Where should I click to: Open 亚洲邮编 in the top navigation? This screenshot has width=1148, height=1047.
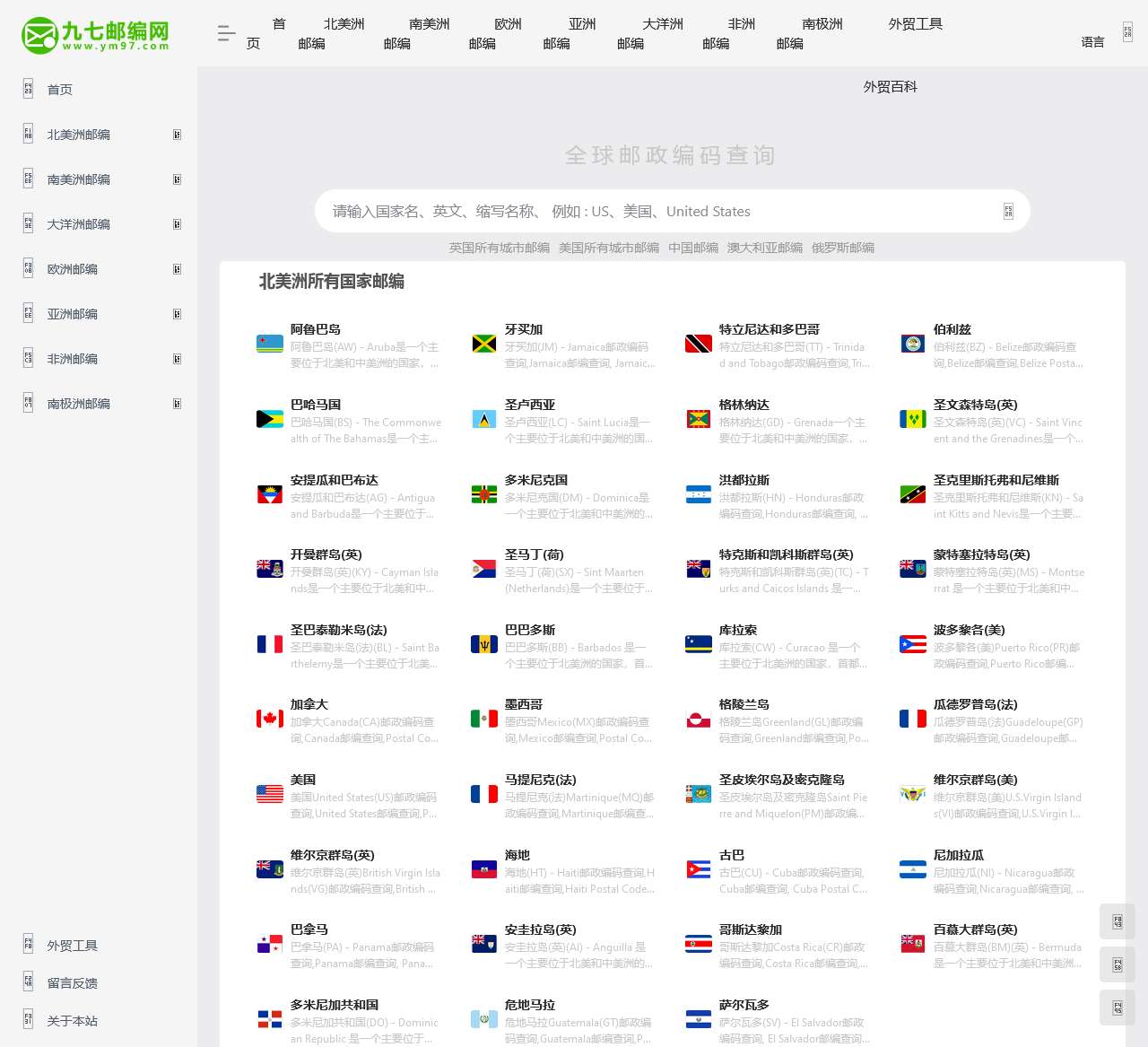(x=570, y=33)
